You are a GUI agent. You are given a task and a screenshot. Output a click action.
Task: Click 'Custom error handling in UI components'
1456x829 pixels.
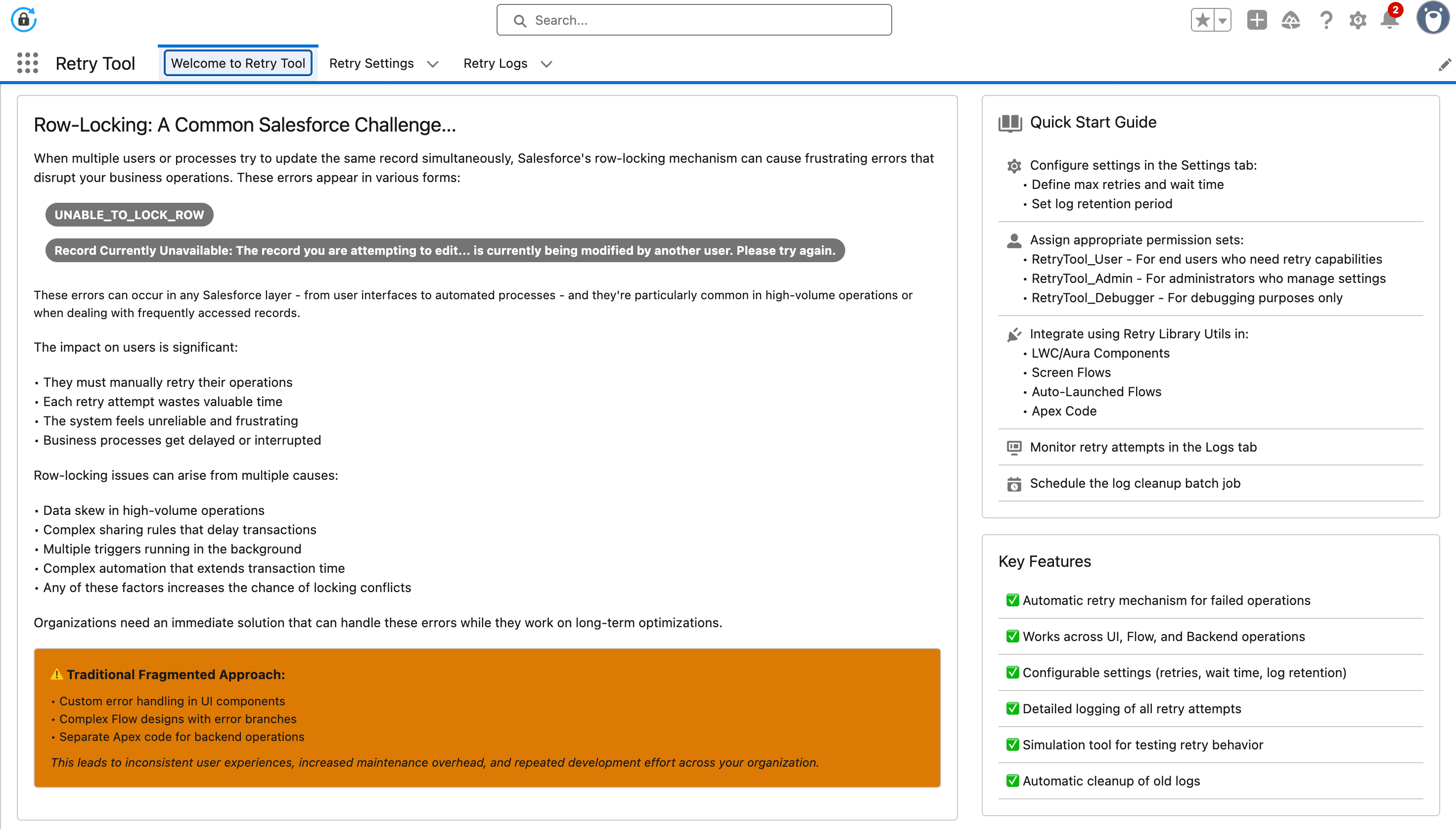(172, 701)
